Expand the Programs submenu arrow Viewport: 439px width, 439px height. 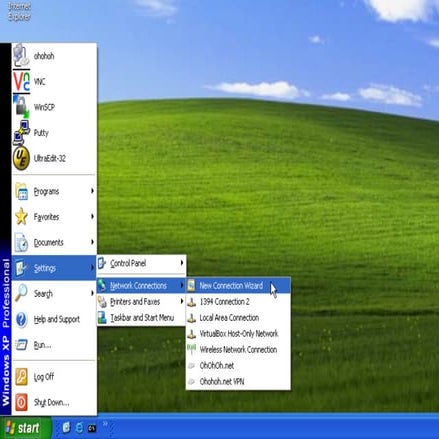tap(92, 191)
